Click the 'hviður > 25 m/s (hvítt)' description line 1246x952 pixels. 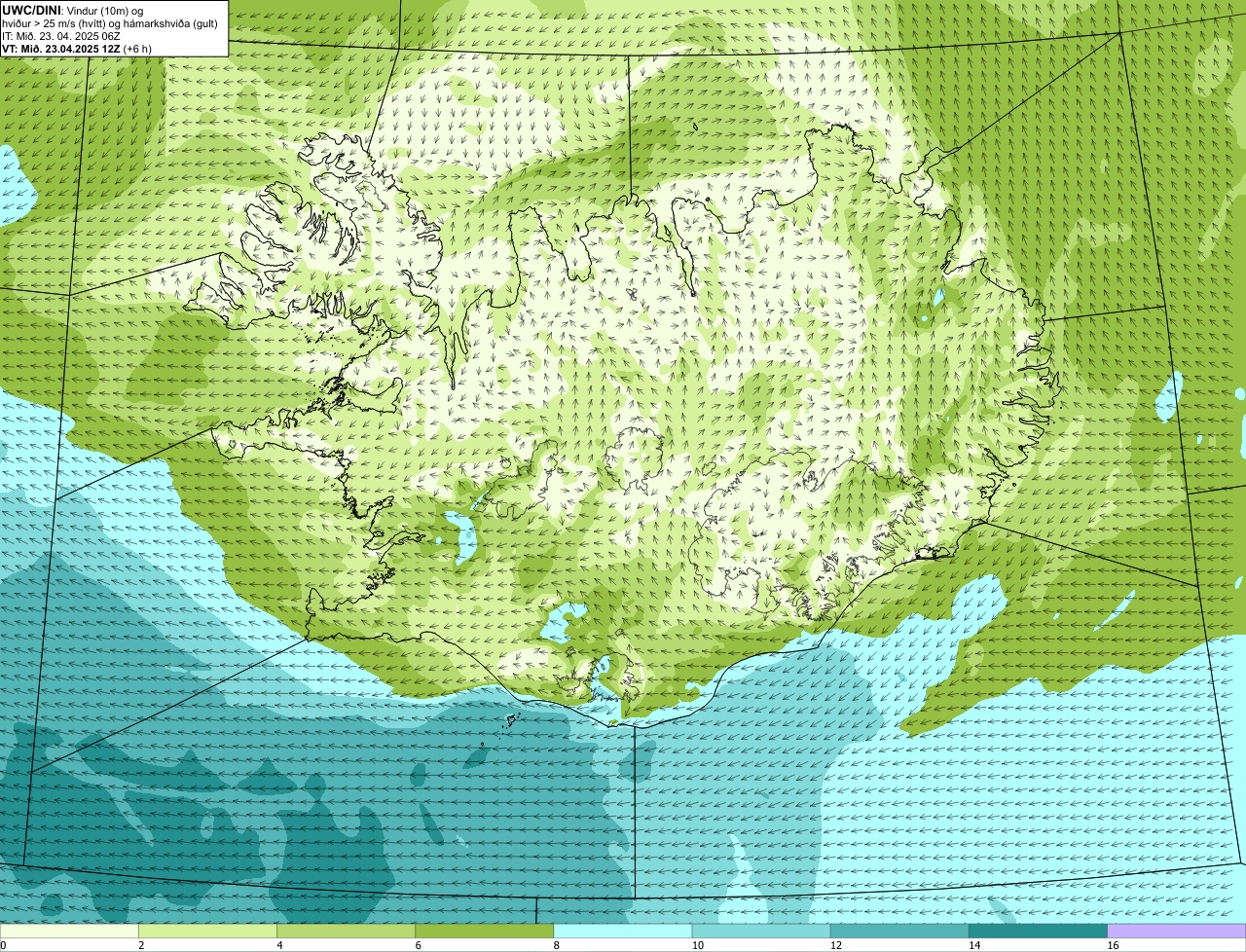pos(110,23)
